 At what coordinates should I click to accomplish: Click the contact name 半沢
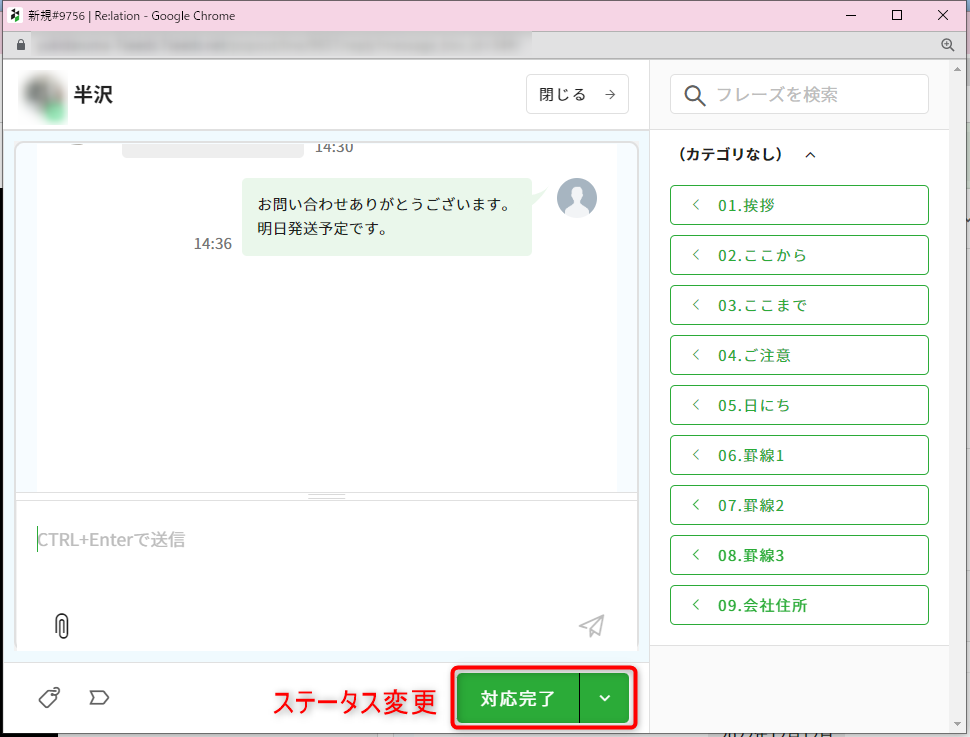coord(93,95)
